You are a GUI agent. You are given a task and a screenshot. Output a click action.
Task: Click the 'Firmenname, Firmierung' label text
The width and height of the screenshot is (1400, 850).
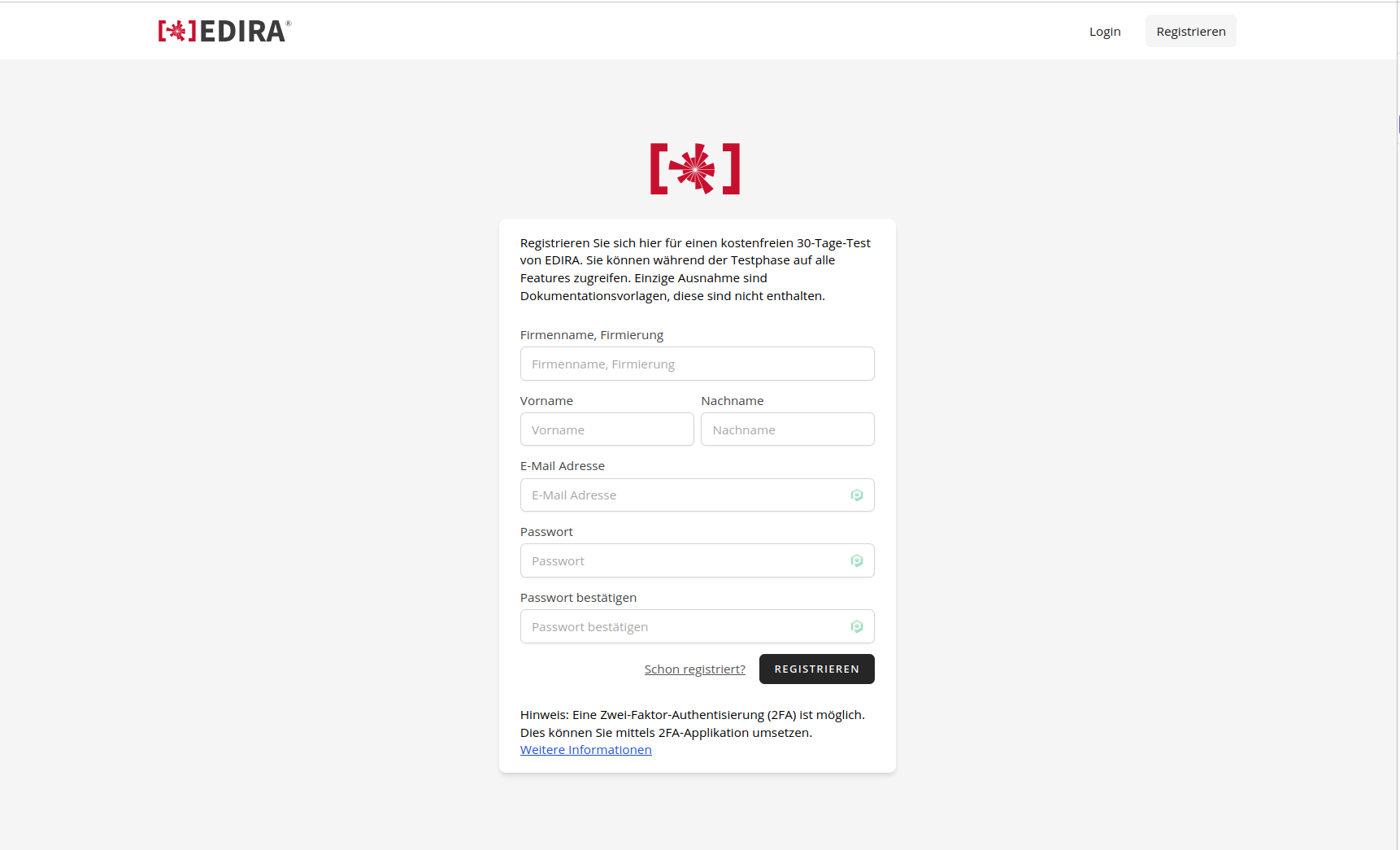click(x=592, y=335)
